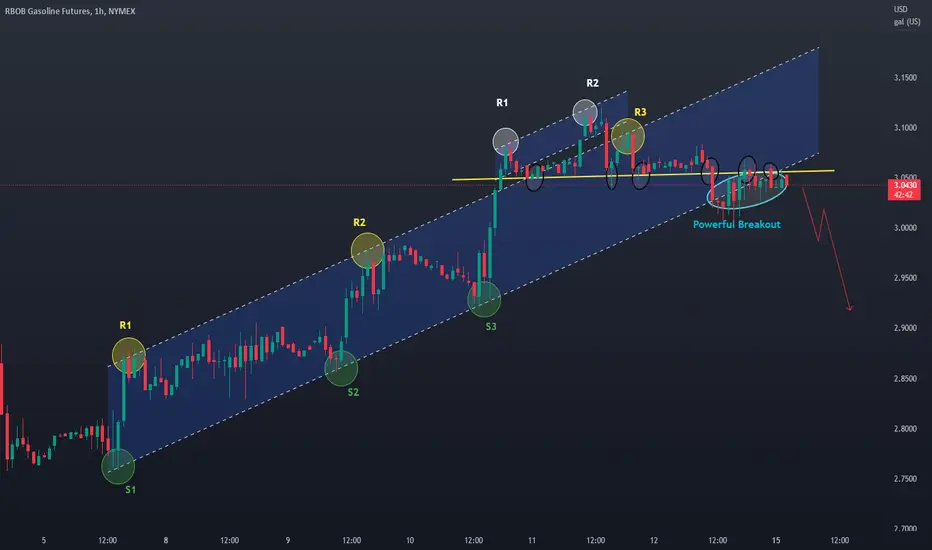Click the red 3.0430 current price tag
The height and width of the screenshot is (550, 932).
904,190
